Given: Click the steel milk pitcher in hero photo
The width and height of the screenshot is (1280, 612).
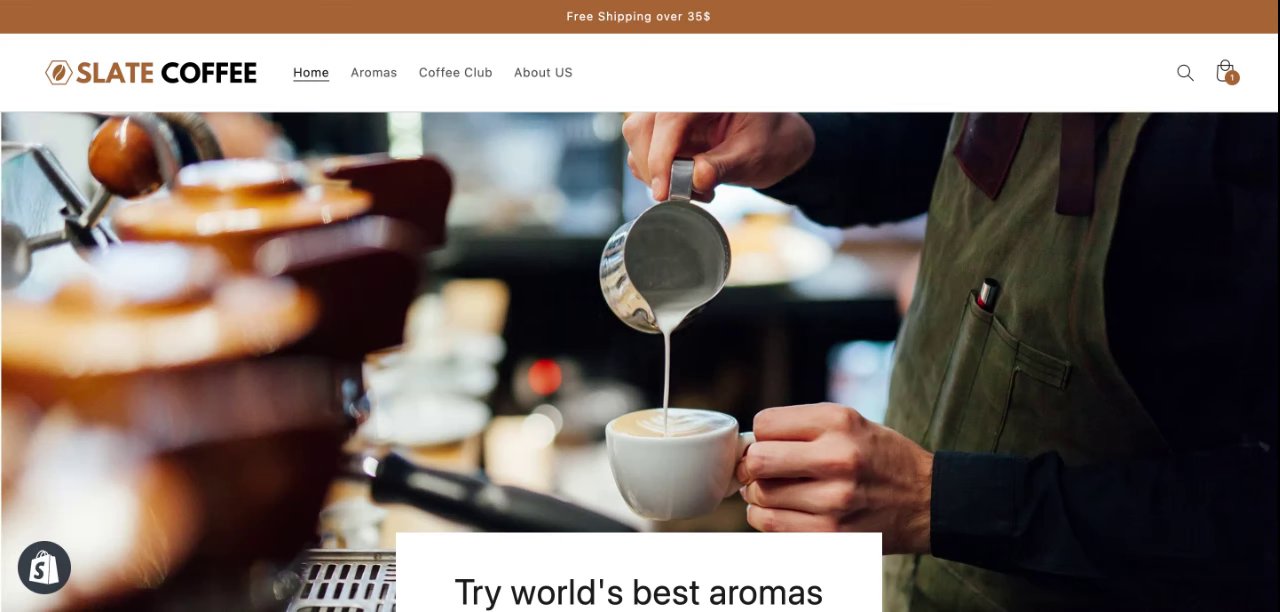Looking at the screenshot, I should [x=665, y=260].
